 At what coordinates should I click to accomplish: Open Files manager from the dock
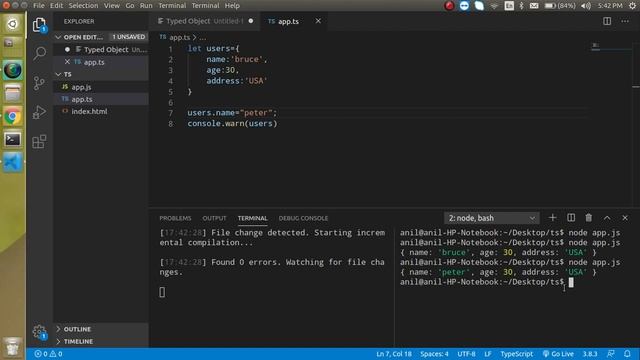pyautogui.click(x=13, y=93)
